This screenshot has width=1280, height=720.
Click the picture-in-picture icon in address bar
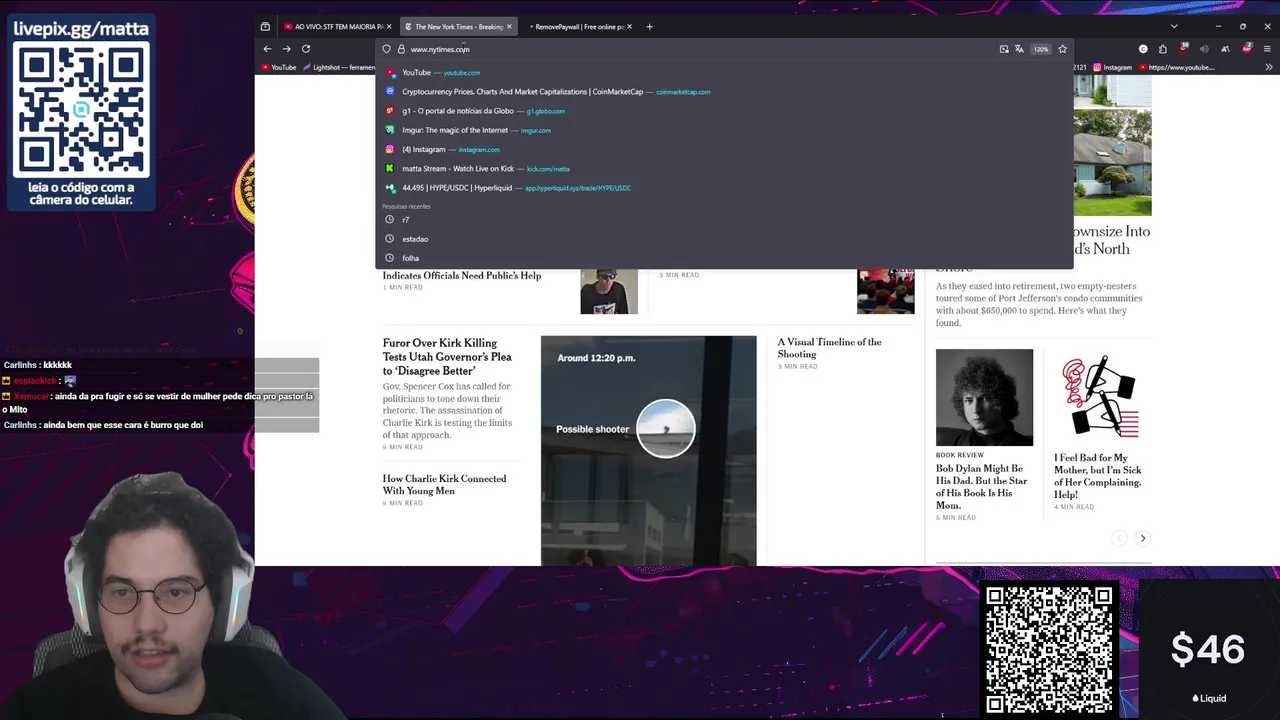tap(1004, 49)
